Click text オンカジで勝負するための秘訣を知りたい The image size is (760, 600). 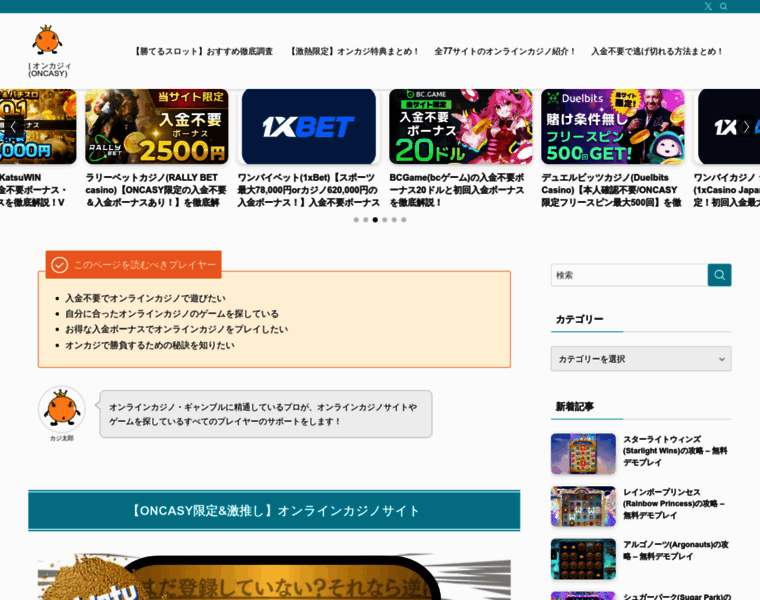click(150, 345)
